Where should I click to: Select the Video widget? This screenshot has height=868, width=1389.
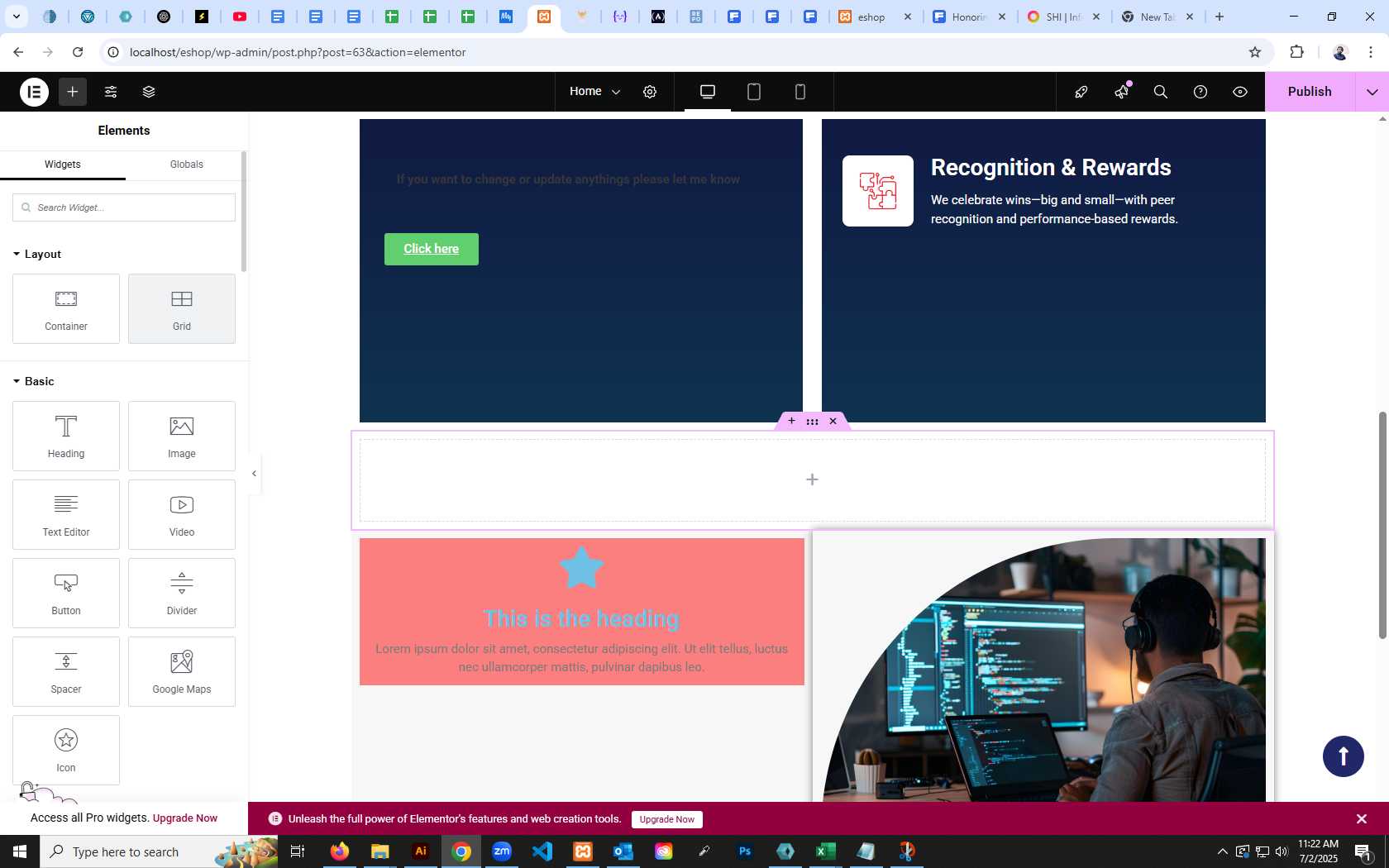pos(182,514)
